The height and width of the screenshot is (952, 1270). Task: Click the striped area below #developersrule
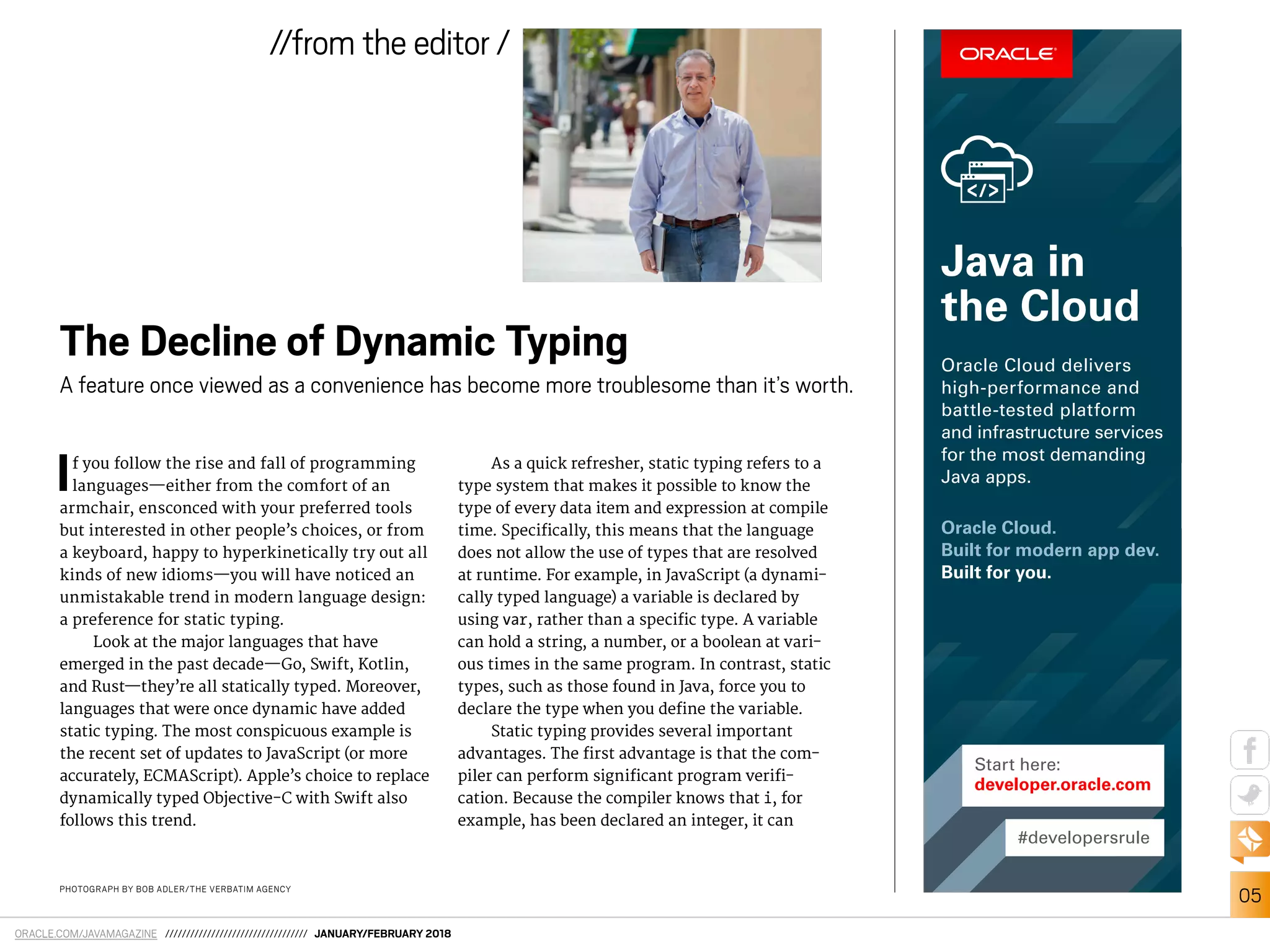pyautogui.click(x=1054, y=875)
